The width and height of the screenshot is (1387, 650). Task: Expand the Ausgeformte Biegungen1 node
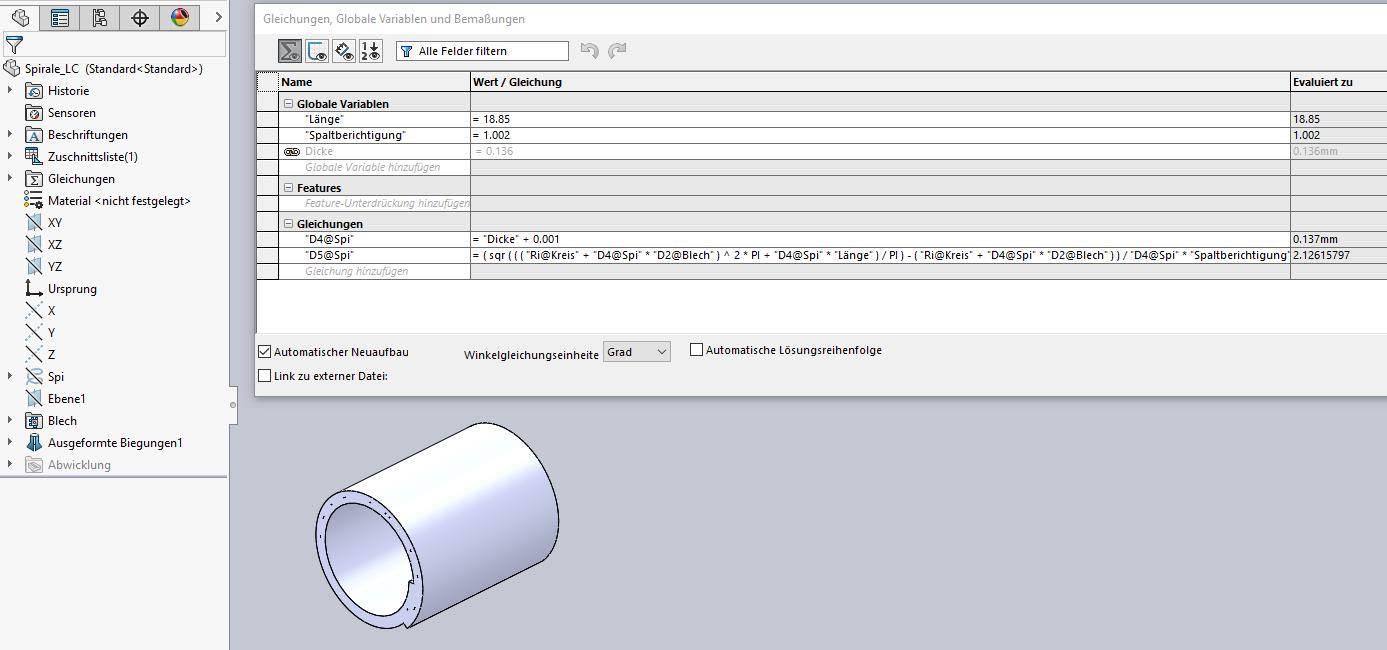(10, 443)
